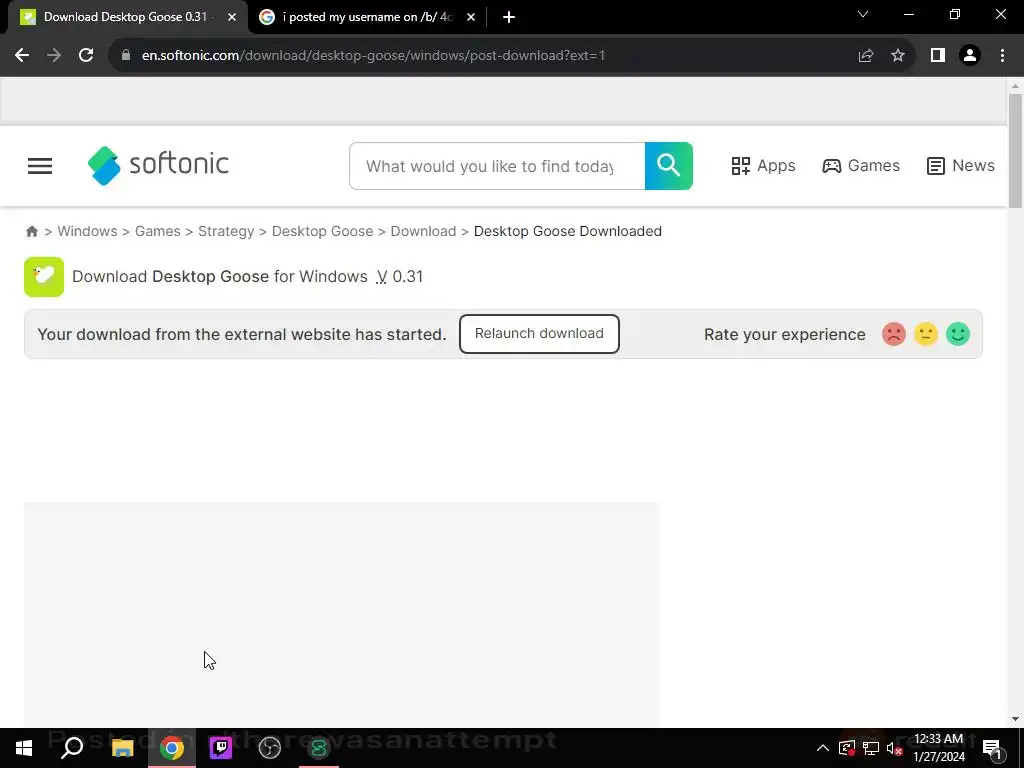Open the Windows breadcrumb link
Screen dimensions: 1024x768
point(88,231)
